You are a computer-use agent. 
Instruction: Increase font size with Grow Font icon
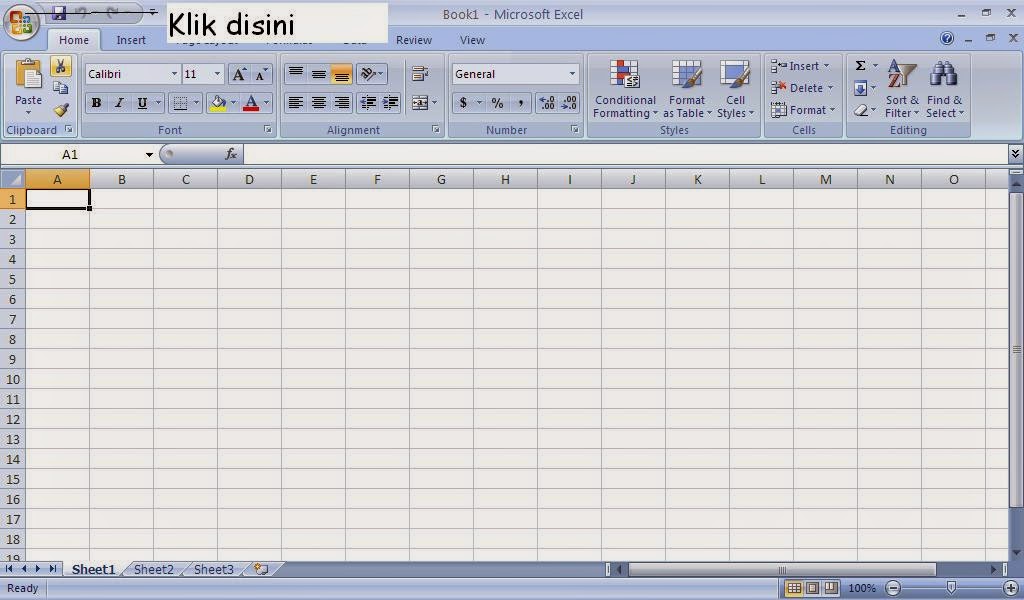click(239, 74)
